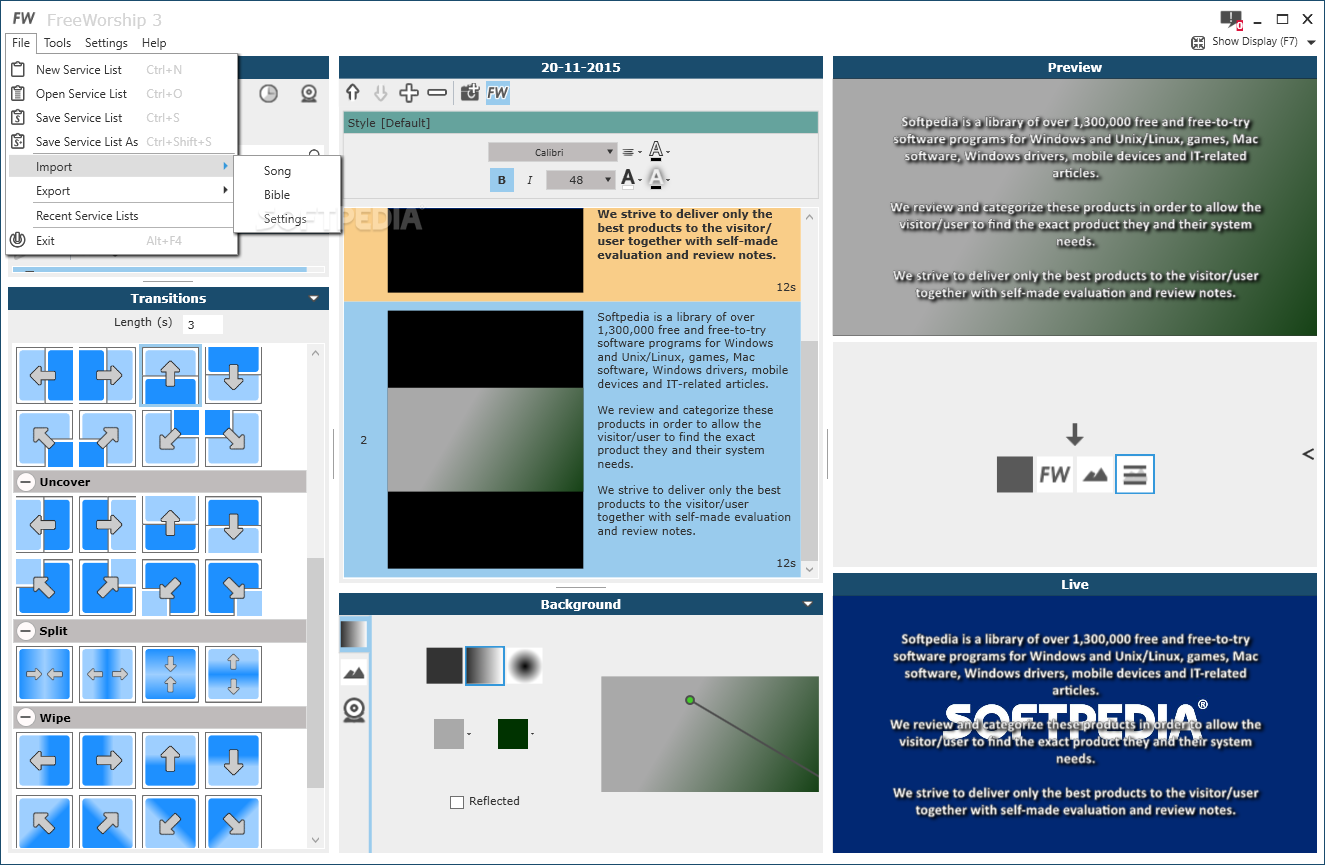This screenshot has height=865, width=1325.
Task: Select slide 2 thumbnail in service list
Action: pos(485,440)
